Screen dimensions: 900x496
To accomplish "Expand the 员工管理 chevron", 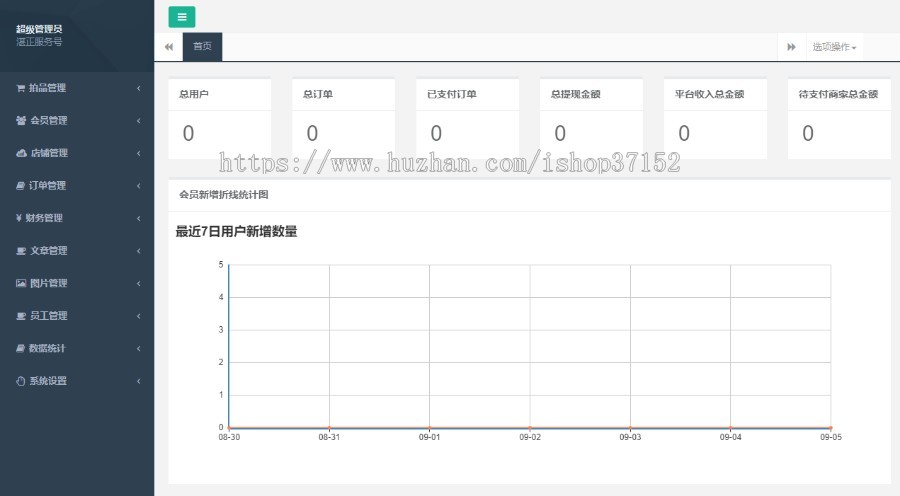I will (138, 316).
